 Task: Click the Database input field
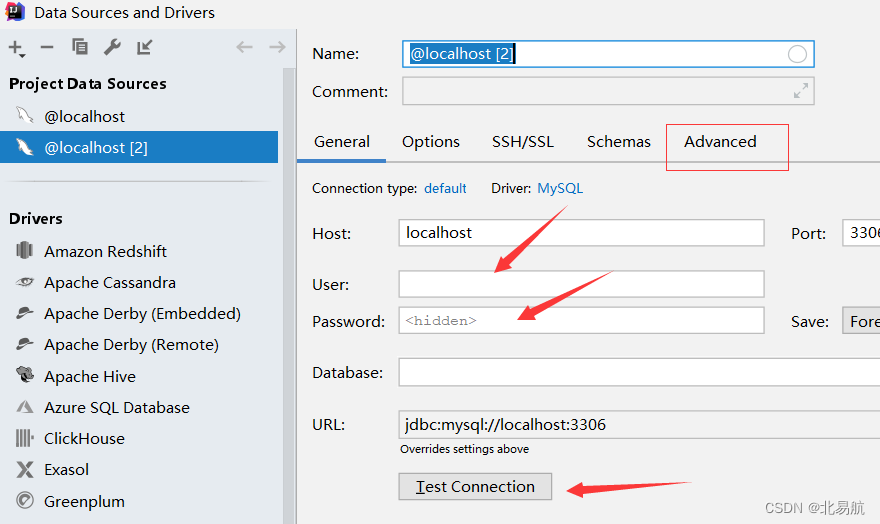click(639, 373)
